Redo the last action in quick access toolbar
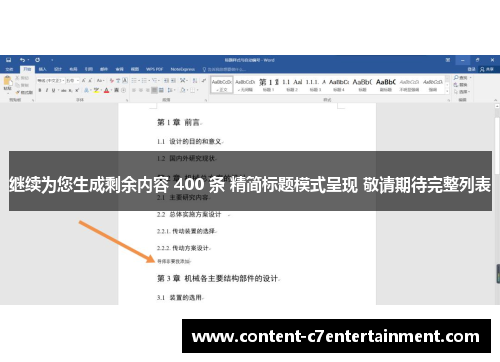This screenshot has height=362, width=500. click(x=38, y=60)
